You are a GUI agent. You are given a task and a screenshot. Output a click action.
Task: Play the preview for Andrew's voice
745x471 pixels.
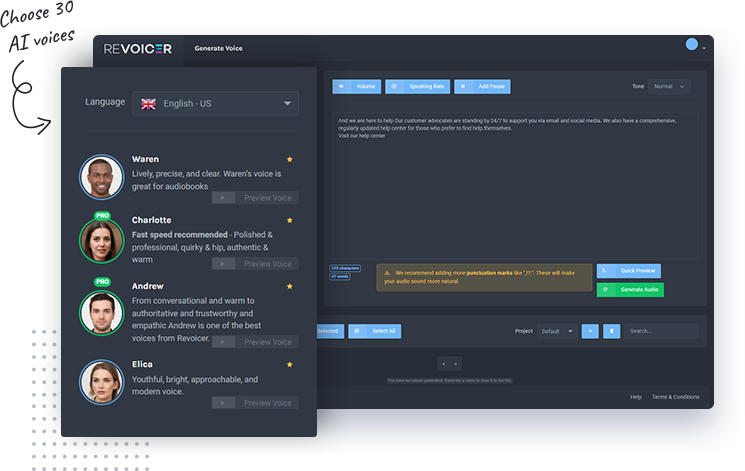point(255,342)
